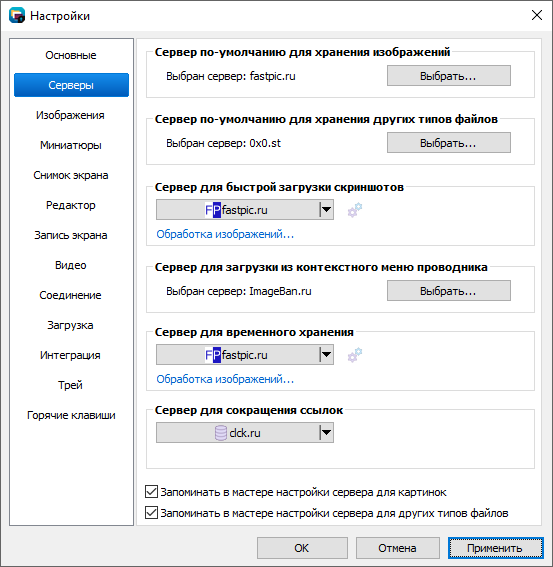Viewport: 553px width, 567px height.
Task: Expand temporary storage server dropdown
Action: pyautogui.click(x=245, y=355)
